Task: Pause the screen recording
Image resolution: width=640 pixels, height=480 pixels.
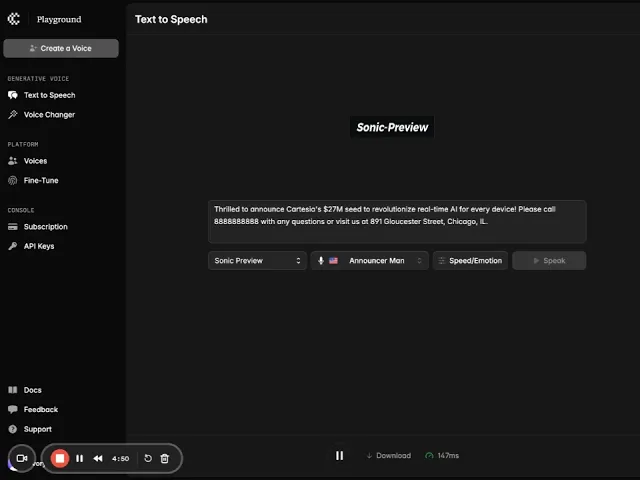Action: (x=80, y=458)
